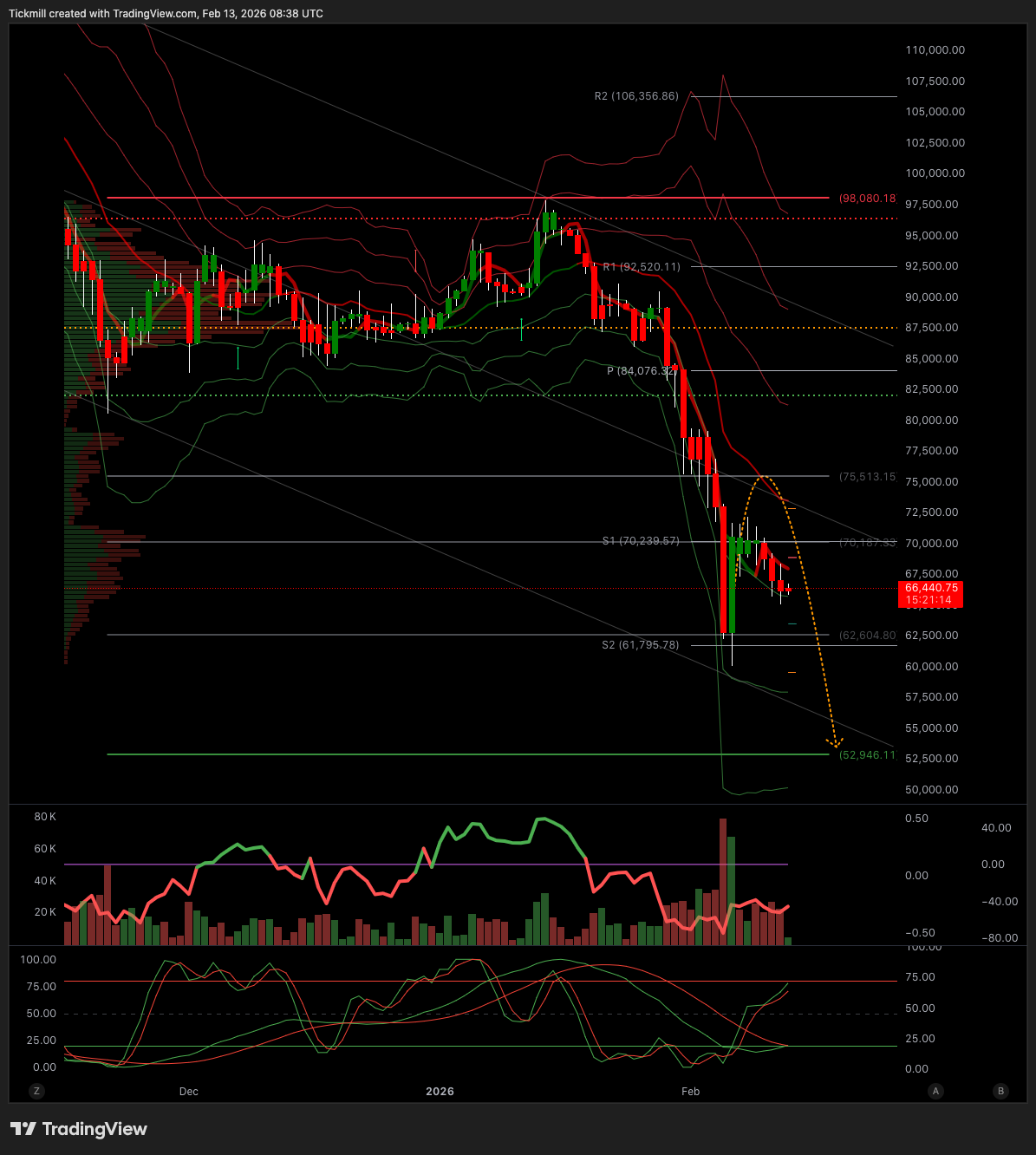Viewport: 1036px width, 1155px height.
Task: Click the candle countdown timer 15:21:14
Action: tap(928, 600)
